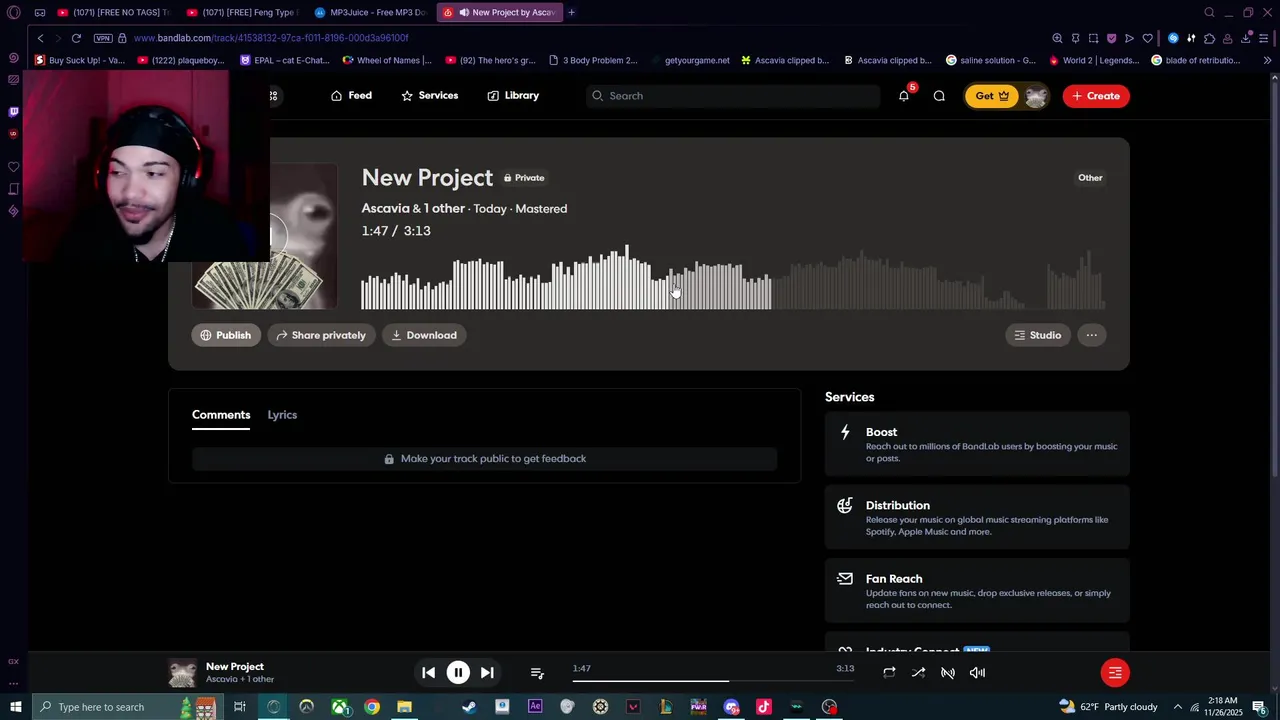Toggle the browser VPN badge

103,38
